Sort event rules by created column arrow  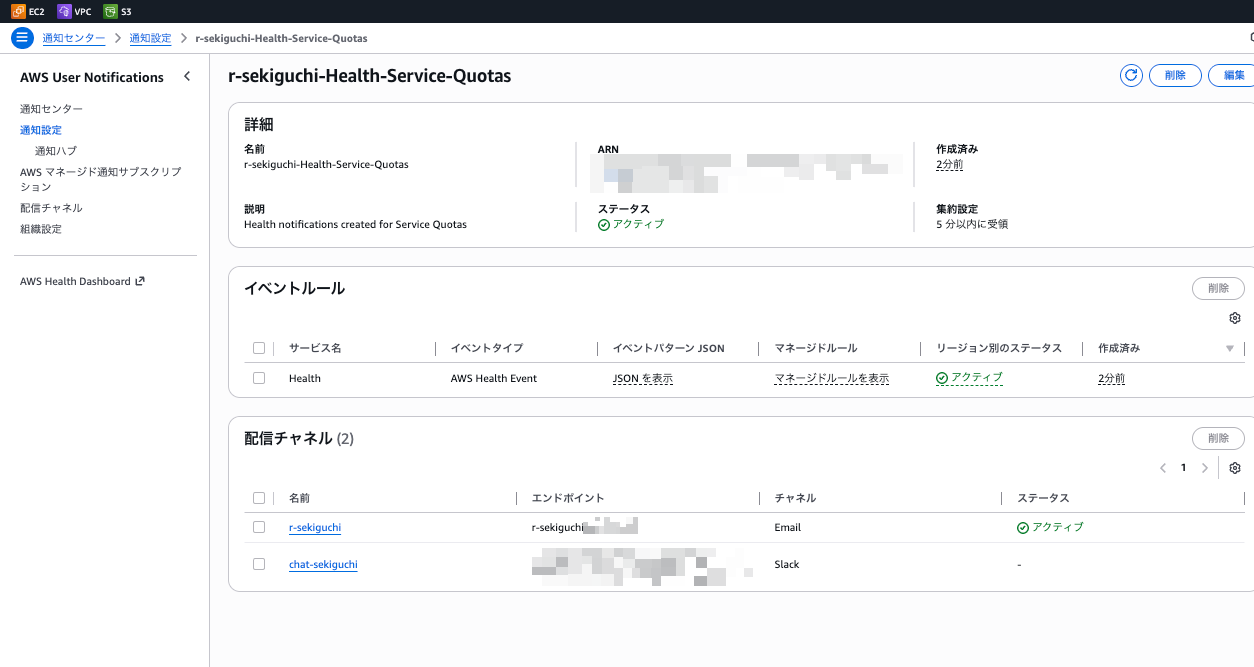(x=1229, y=349)
